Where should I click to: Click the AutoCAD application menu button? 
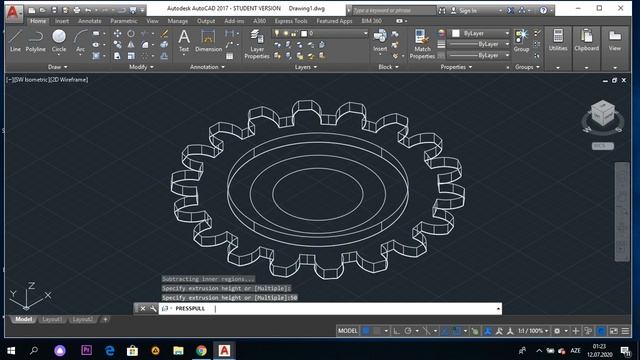pyautogui.click(x=13, y=12)
